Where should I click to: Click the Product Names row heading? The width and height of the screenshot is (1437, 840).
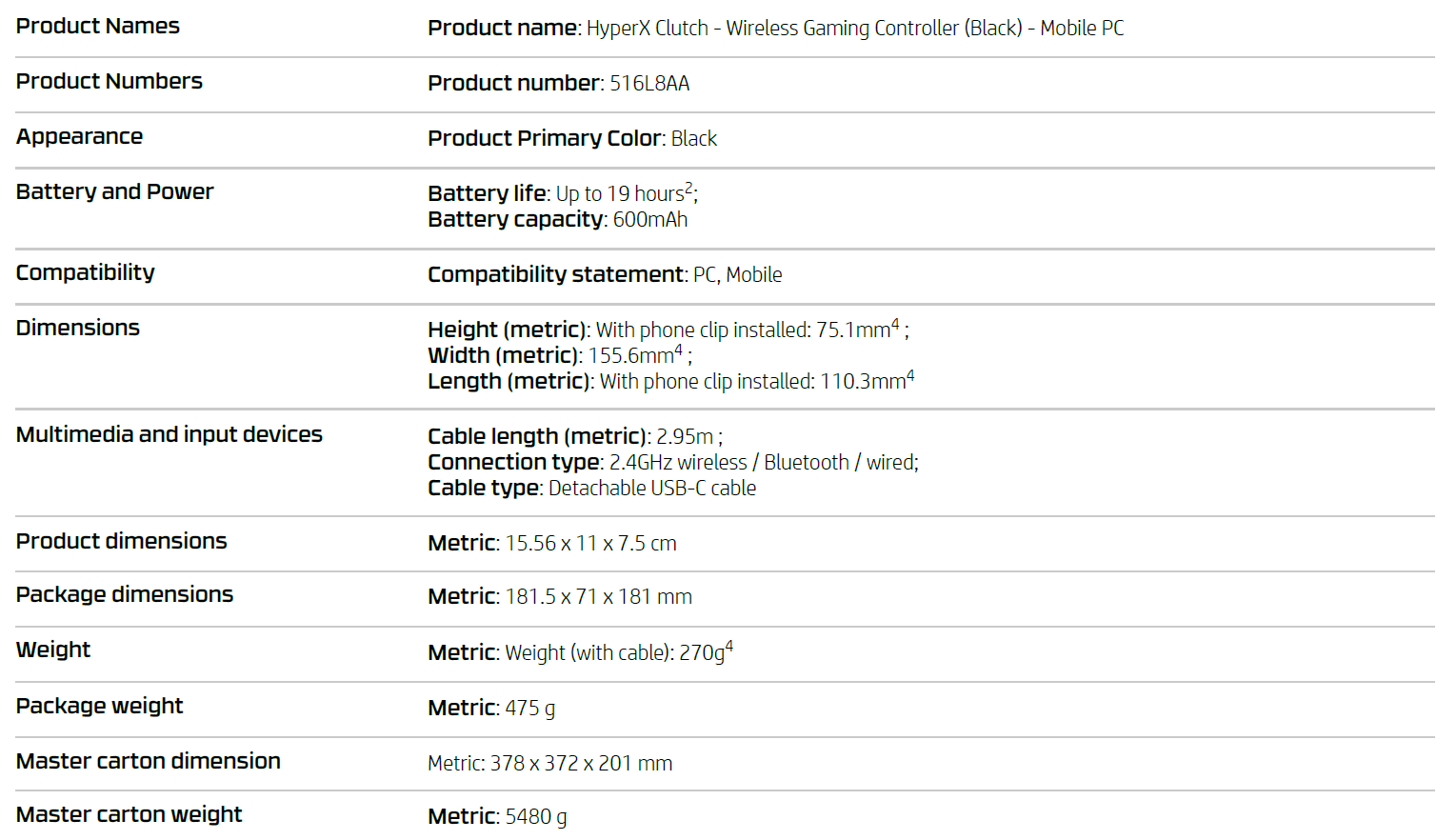tap(97, 26)
